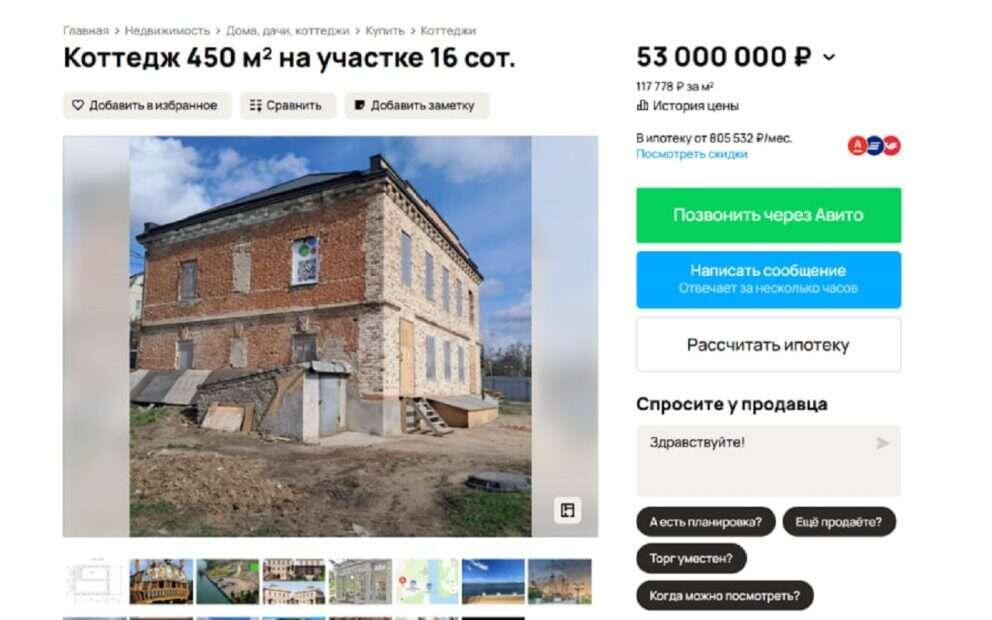Open the Недвижимость breadcrumb
Image resolution: width=992 pixels, height=620 pixels.
point(167,30)
